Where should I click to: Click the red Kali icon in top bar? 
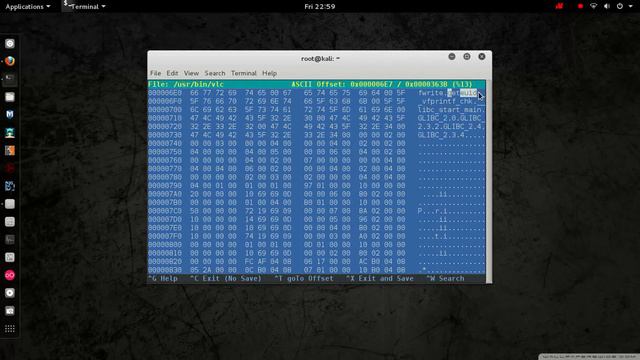click(x=559, y=6)
